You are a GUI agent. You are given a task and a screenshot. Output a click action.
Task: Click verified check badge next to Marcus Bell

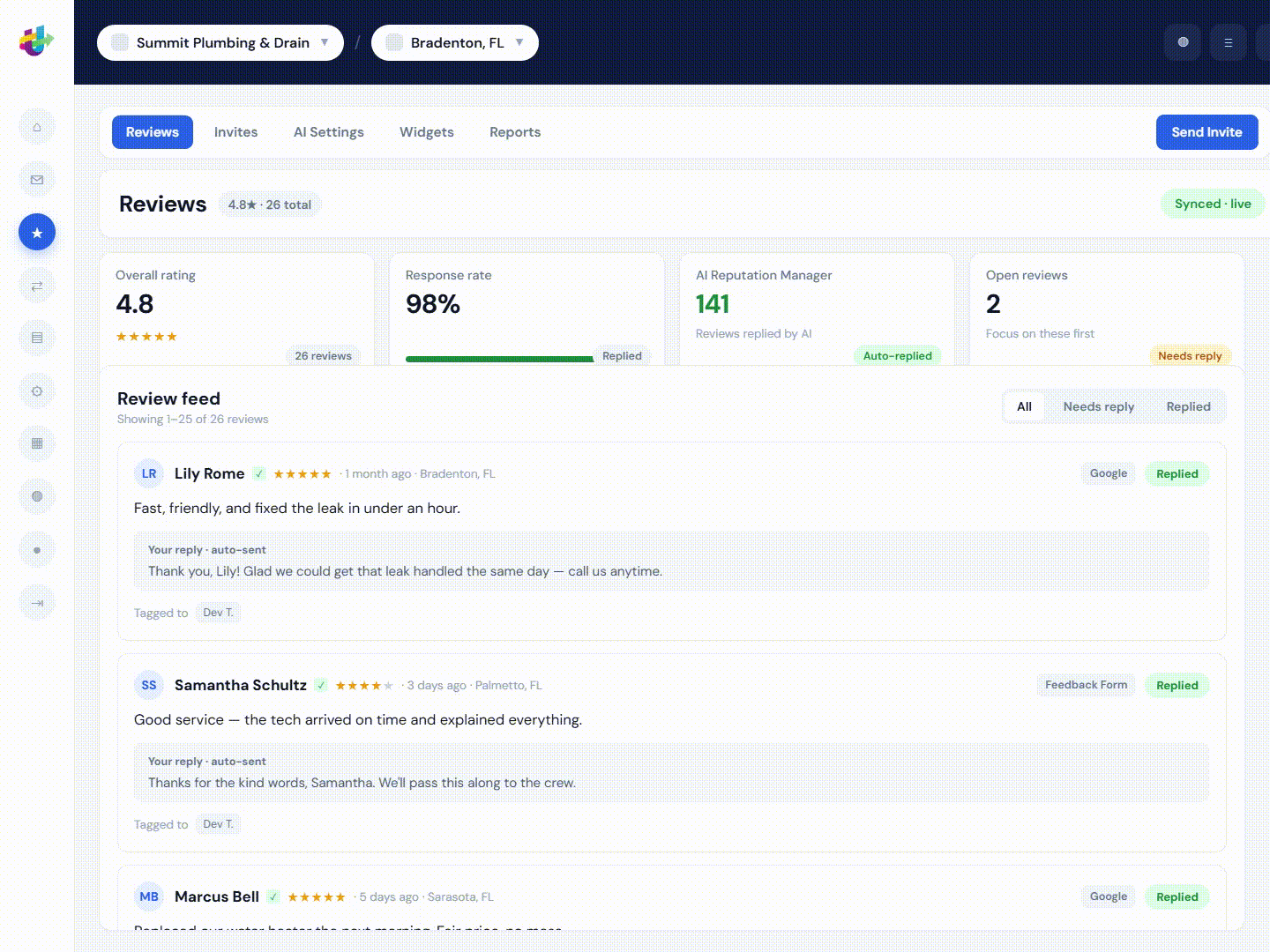coord(273,896)
